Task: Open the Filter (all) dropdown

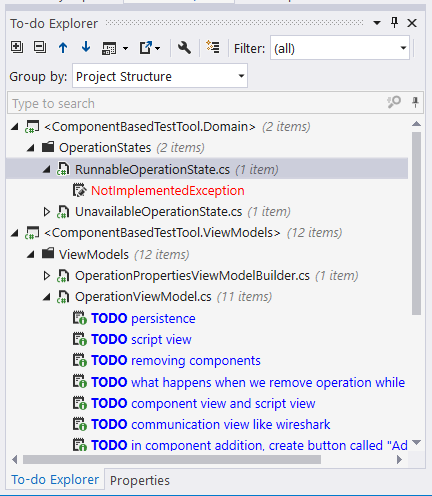Action: coord(340,48)
